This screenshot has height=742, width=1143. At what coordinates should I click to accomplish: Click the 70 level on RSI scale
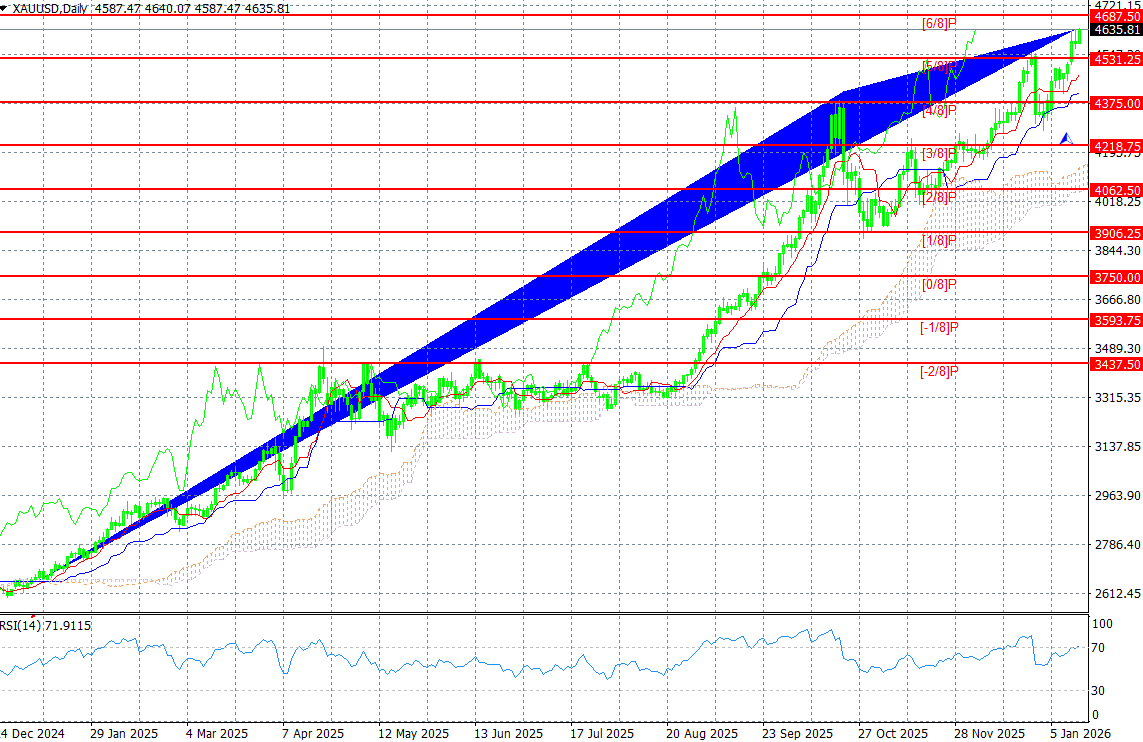(x=1098, y=647)
